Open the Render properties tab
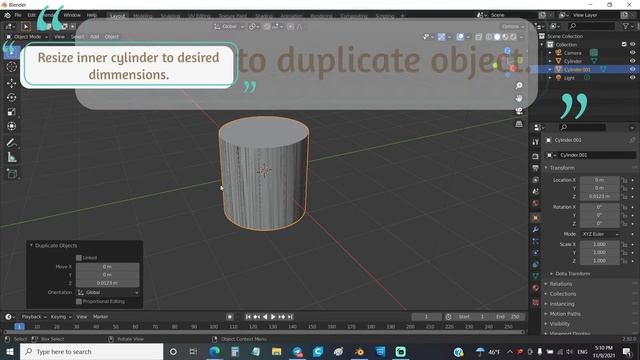This screenshot has width=640, height=360. tap(536, 156)
